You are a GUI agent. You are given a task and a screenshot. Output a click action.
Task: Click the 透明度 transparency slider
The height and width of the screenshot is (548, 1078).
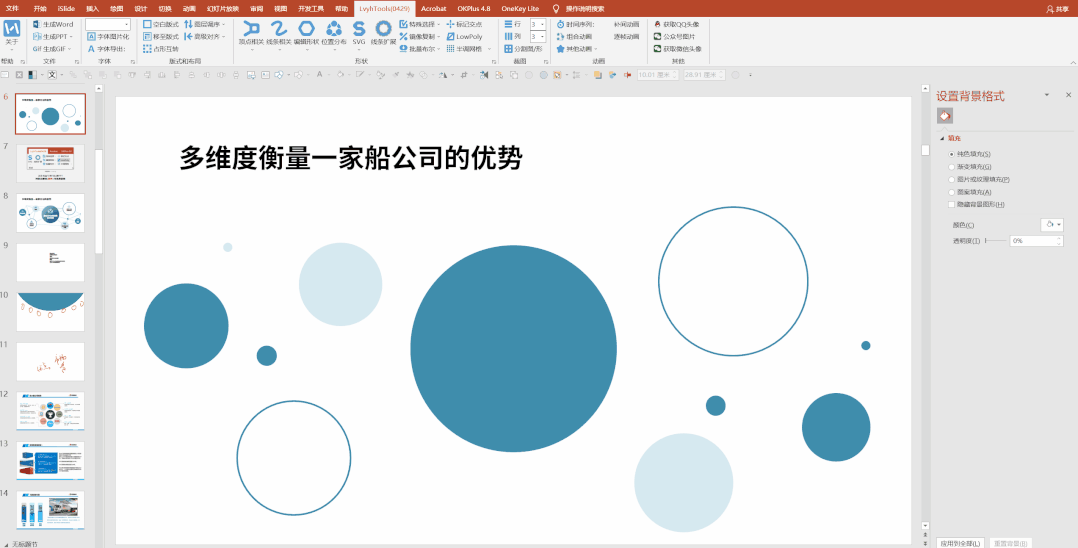(x=995, y=241)
